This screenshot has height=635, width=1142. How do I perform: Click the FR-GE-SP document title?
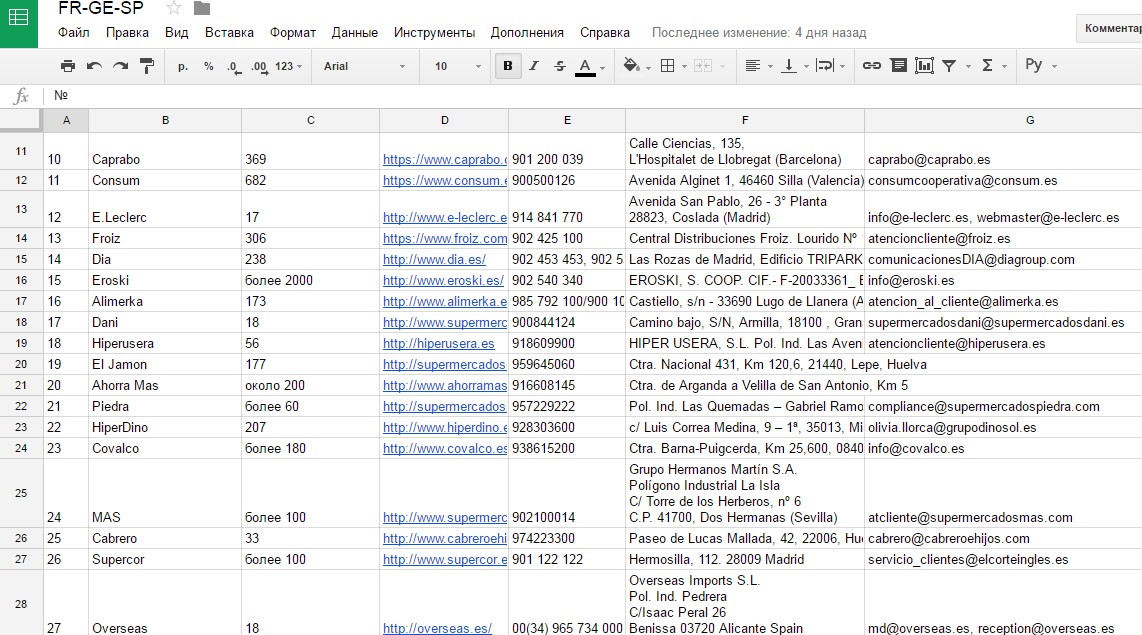(x=101, y=9)
